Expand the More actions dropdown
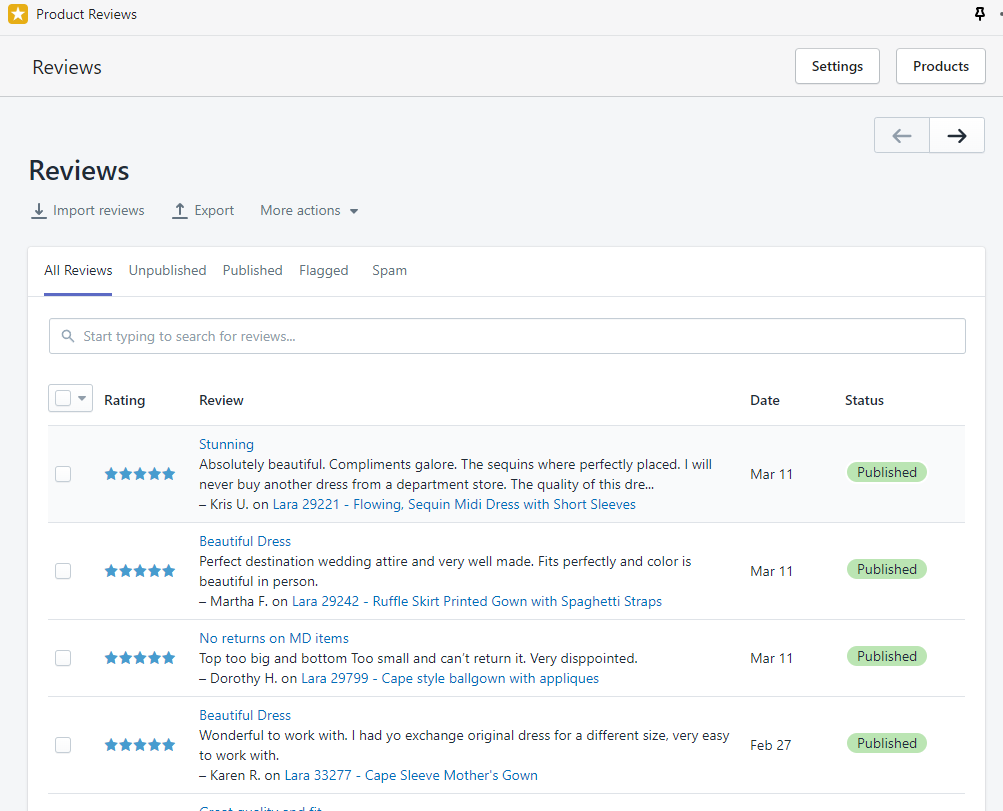 click(309, 210)
